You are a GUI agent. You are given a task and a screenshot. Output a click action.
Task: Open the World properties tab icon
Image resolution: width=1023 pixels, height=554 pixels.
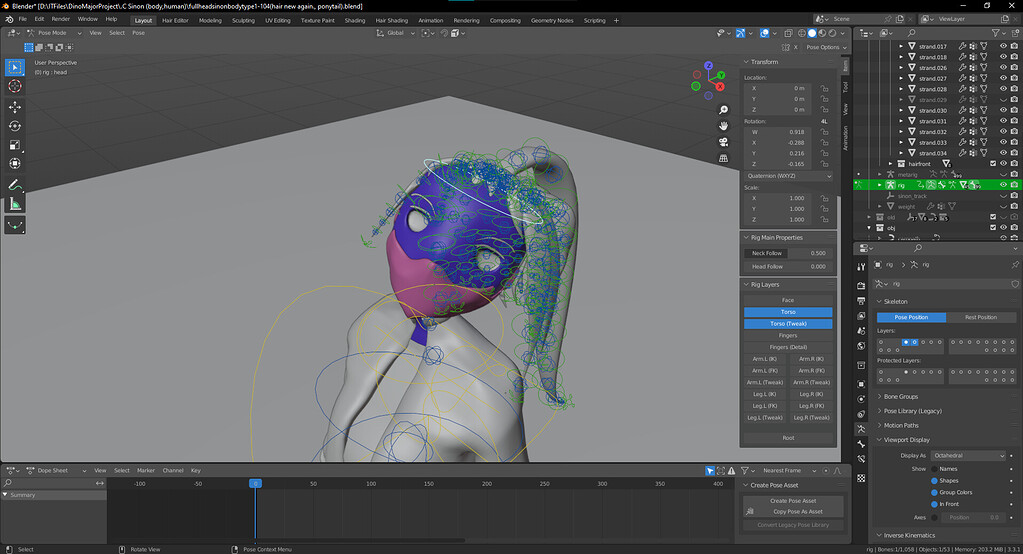861,346
